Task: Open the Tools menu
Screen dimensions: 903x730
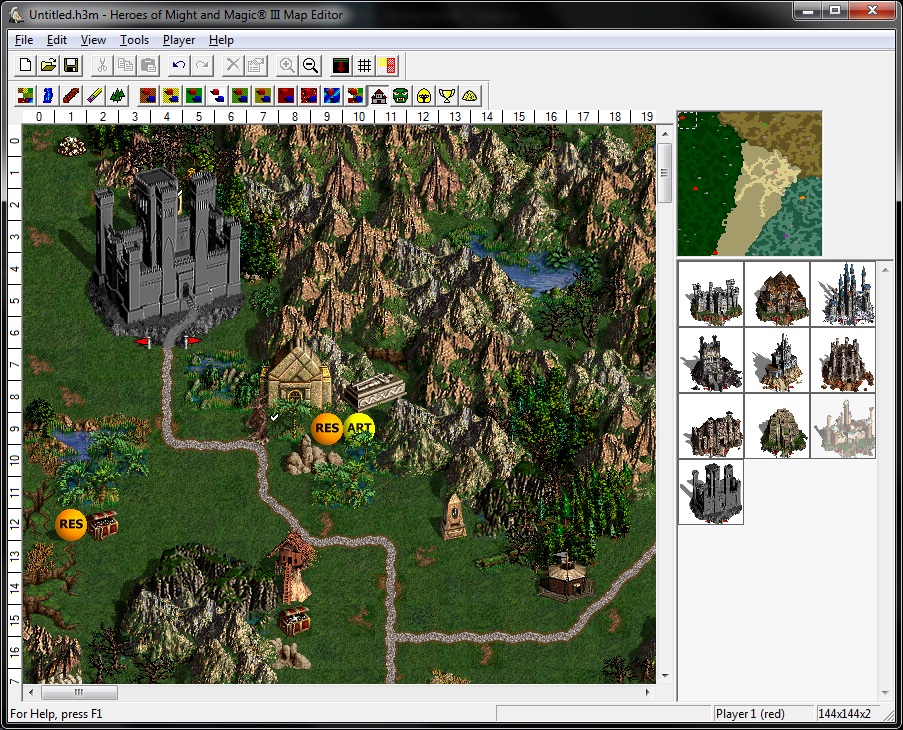Action: click(134, 40)
